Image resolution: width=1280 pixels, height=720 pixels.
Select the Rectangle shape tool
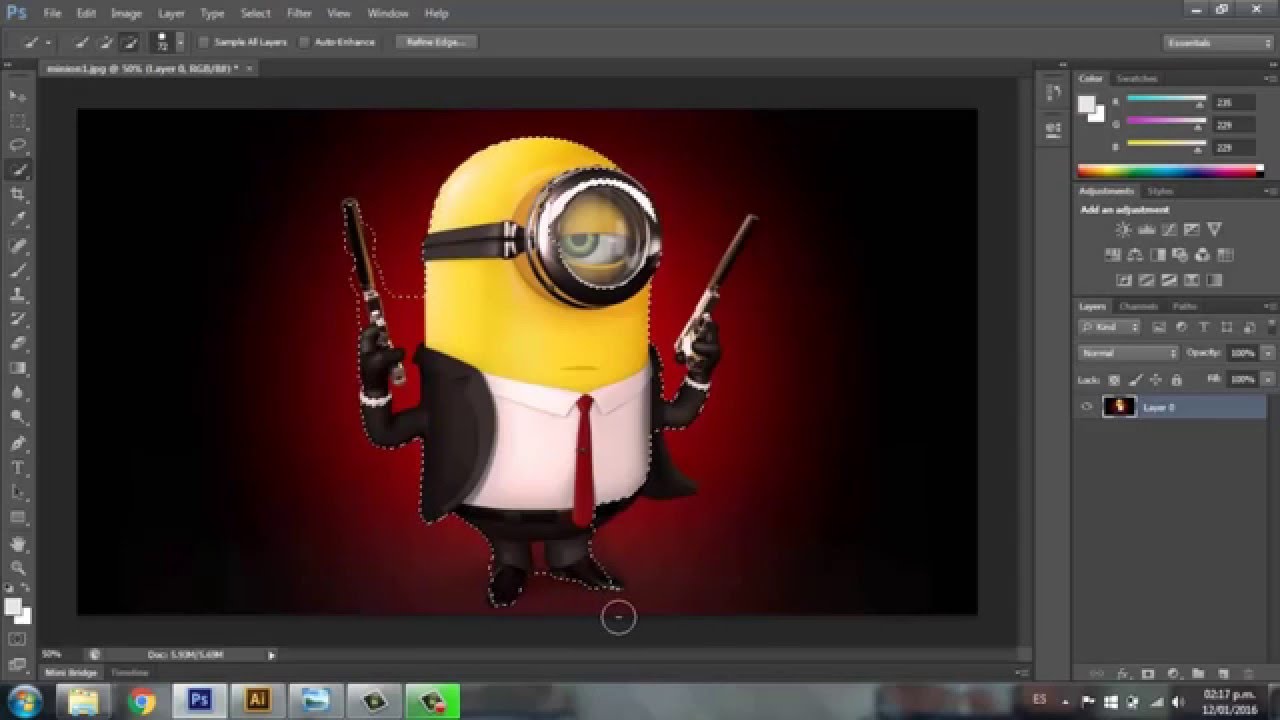18,518
